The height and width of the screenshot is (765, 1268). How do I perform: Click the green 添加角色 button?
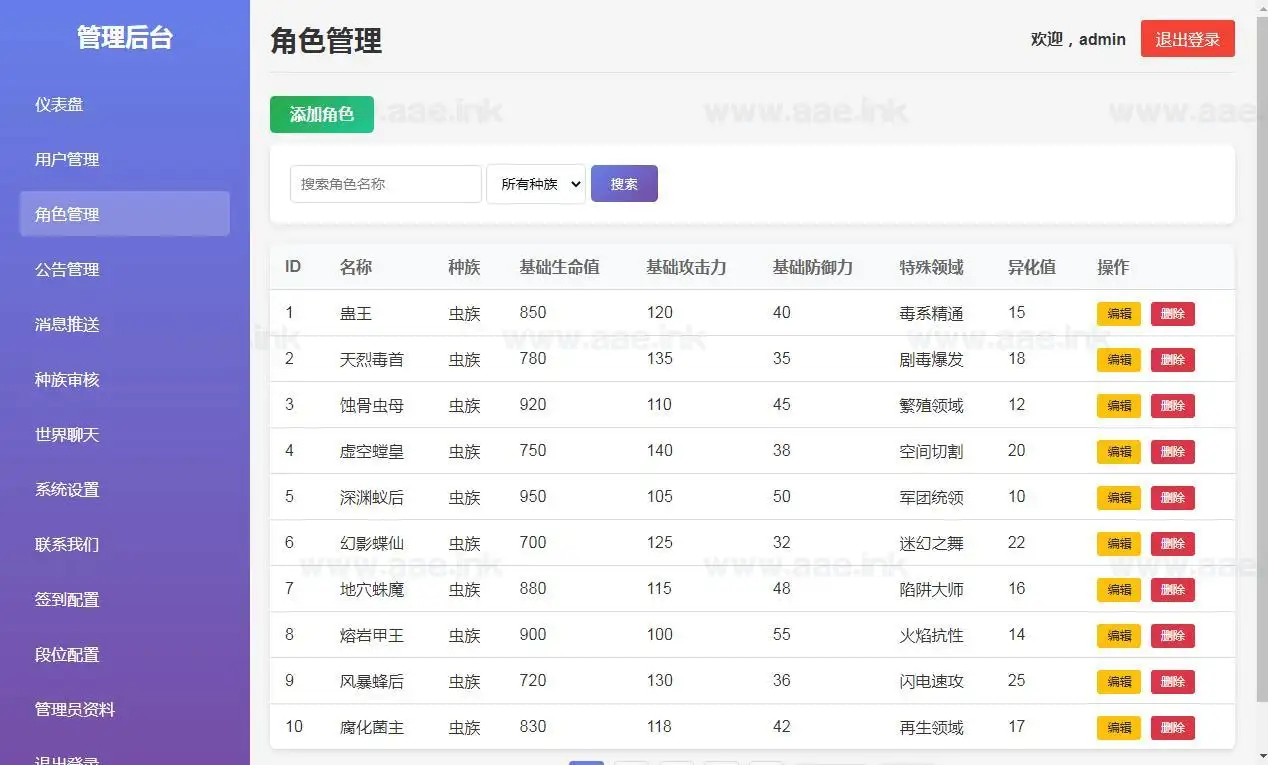click(321, 114)
